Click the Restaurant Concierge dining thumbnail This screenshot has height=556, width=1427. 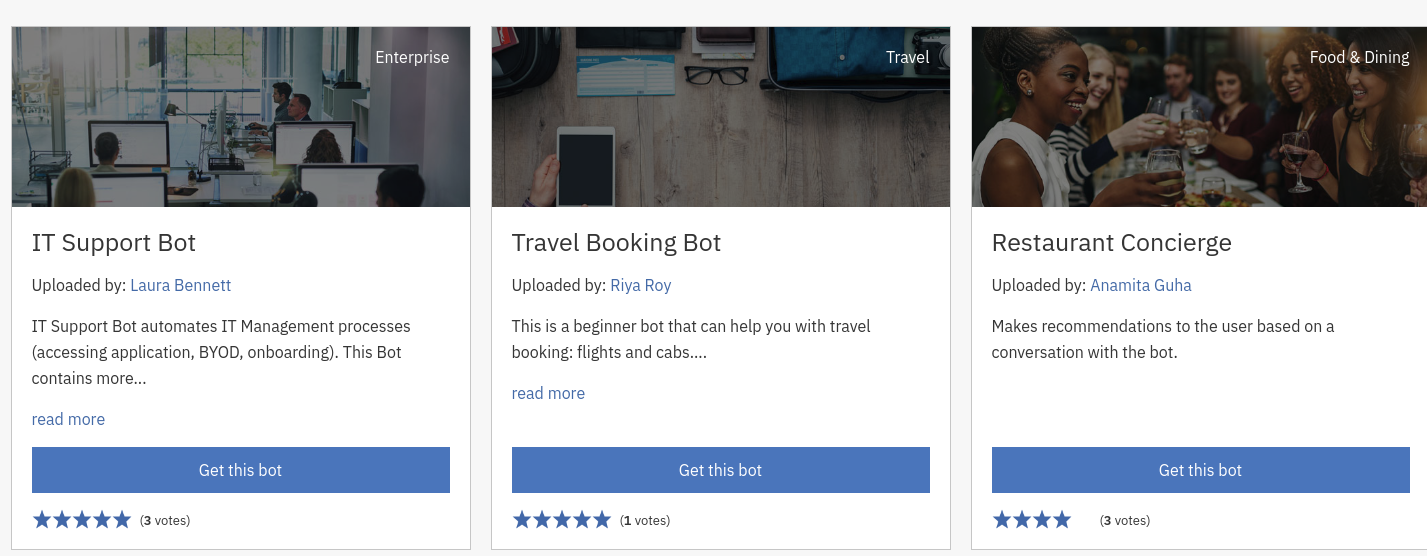pos(1199,117)
